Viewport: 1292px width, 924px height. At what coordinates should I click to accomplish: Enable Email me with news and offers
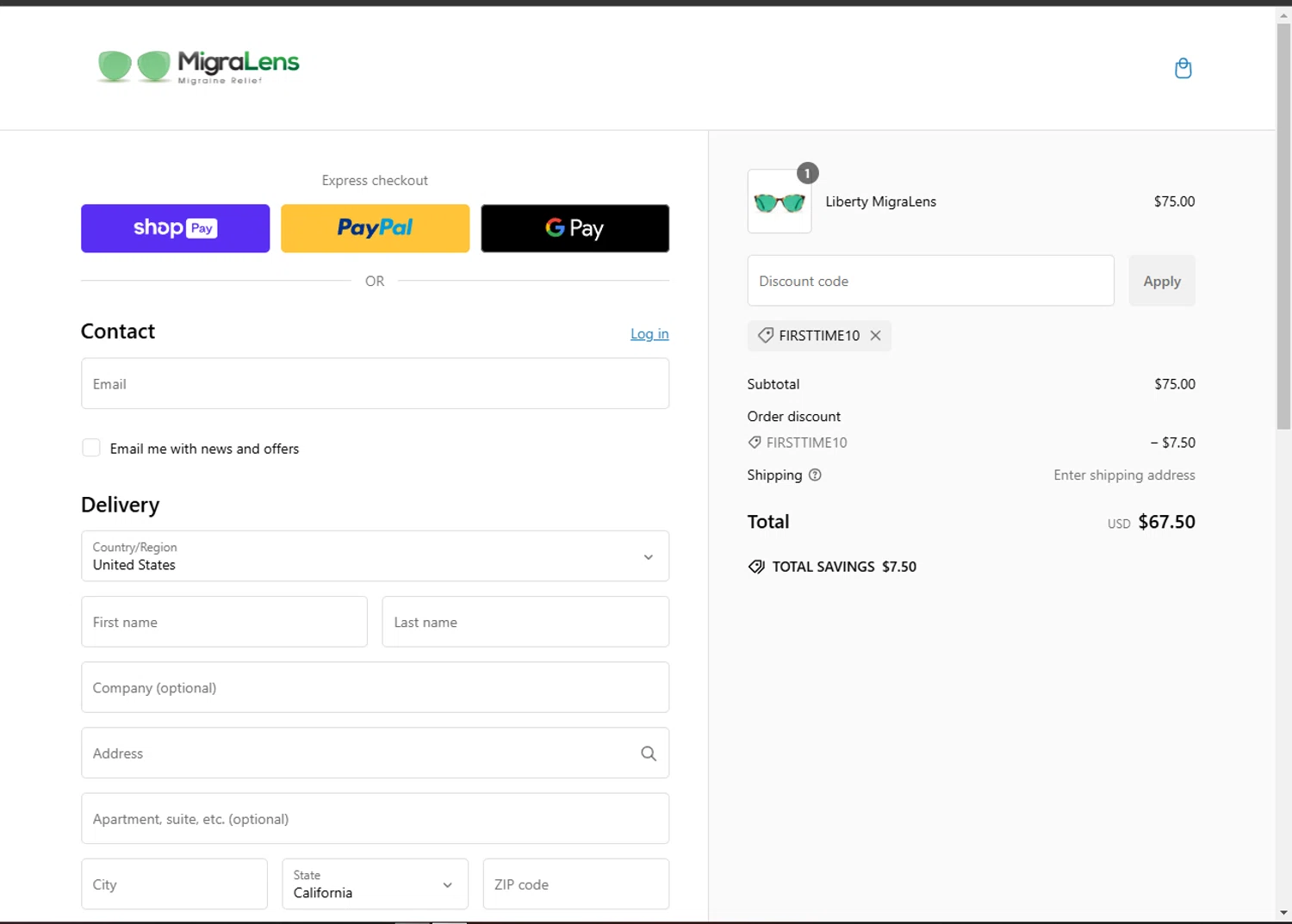click(91, 448)
